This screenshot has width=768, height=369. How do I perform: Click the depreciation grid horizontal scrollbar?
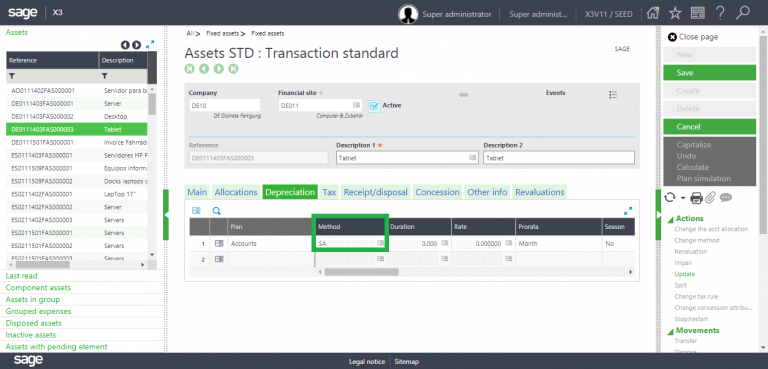click(x=361, y=271)
